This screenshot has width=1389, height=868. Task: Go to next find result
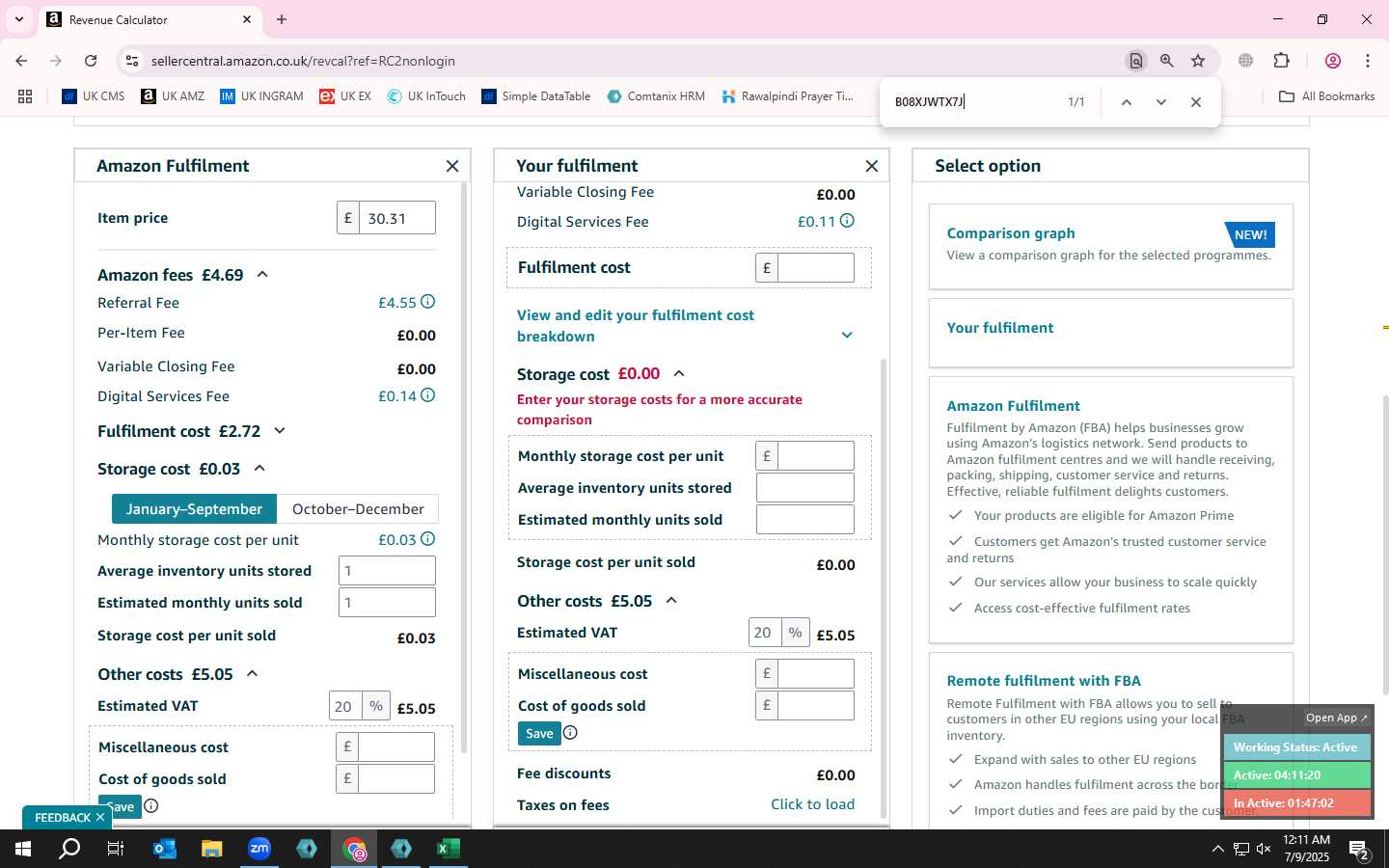[x=1161, y=102]
